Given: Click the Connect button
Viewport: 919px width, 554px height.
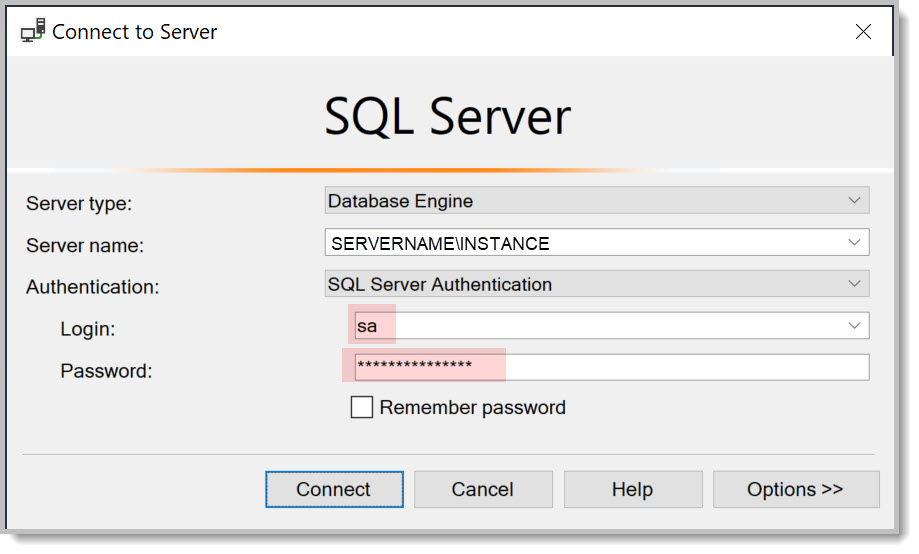Looking at the screenshot, I should pos(334,490).
